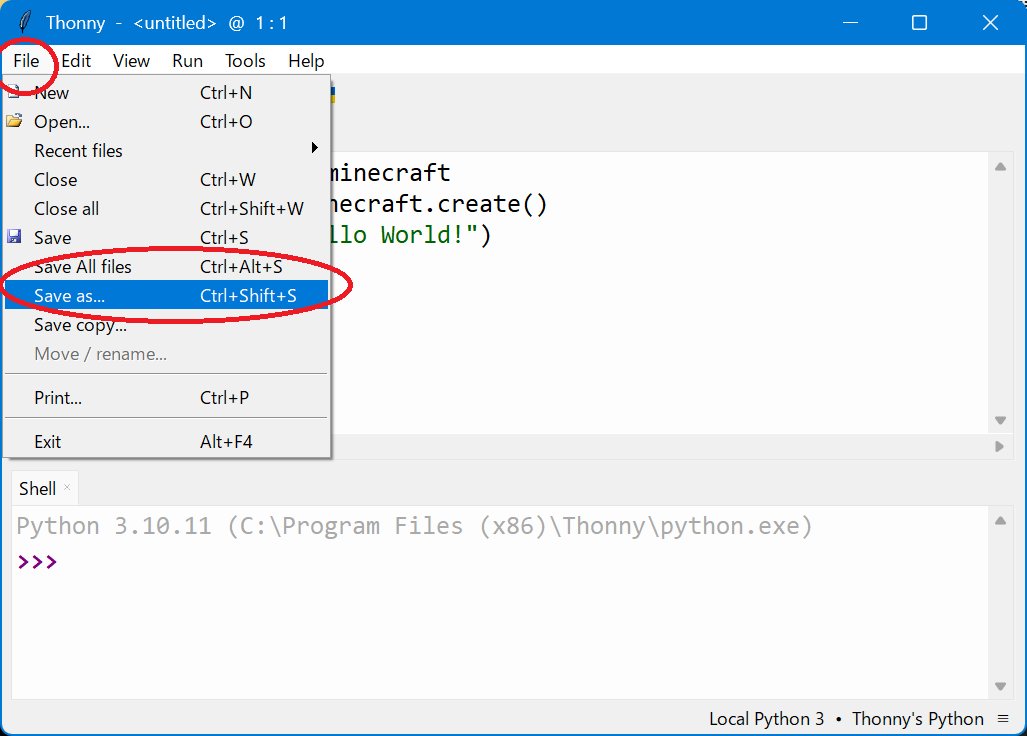Choose Exit from the File menu
The image size is (1027, 736).
[166, 441]
